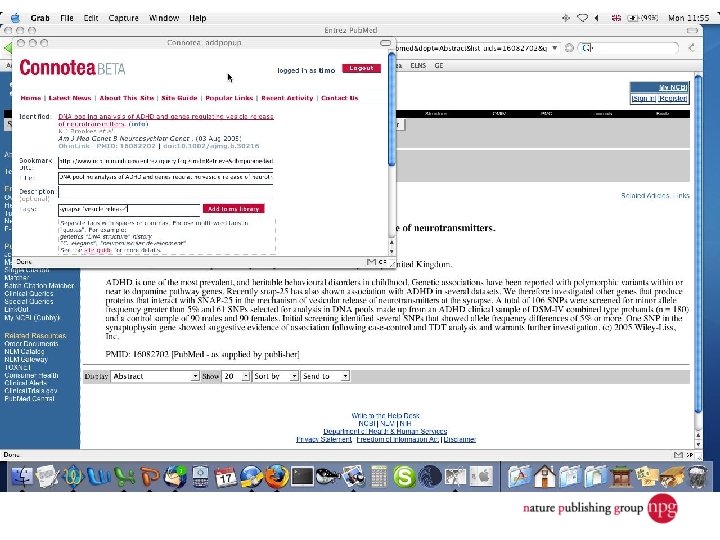Open Connotea Home link

[x=31, y=98]
